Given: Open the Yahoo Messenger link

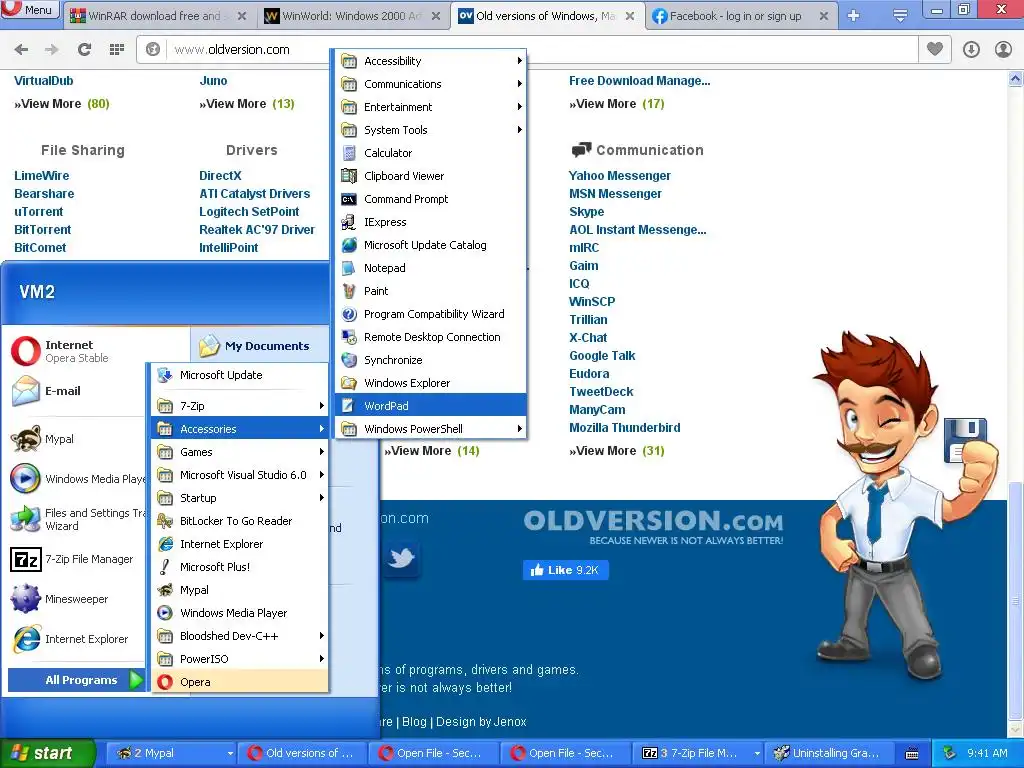Looking at the screenshot, I should (x=620, y=176).
